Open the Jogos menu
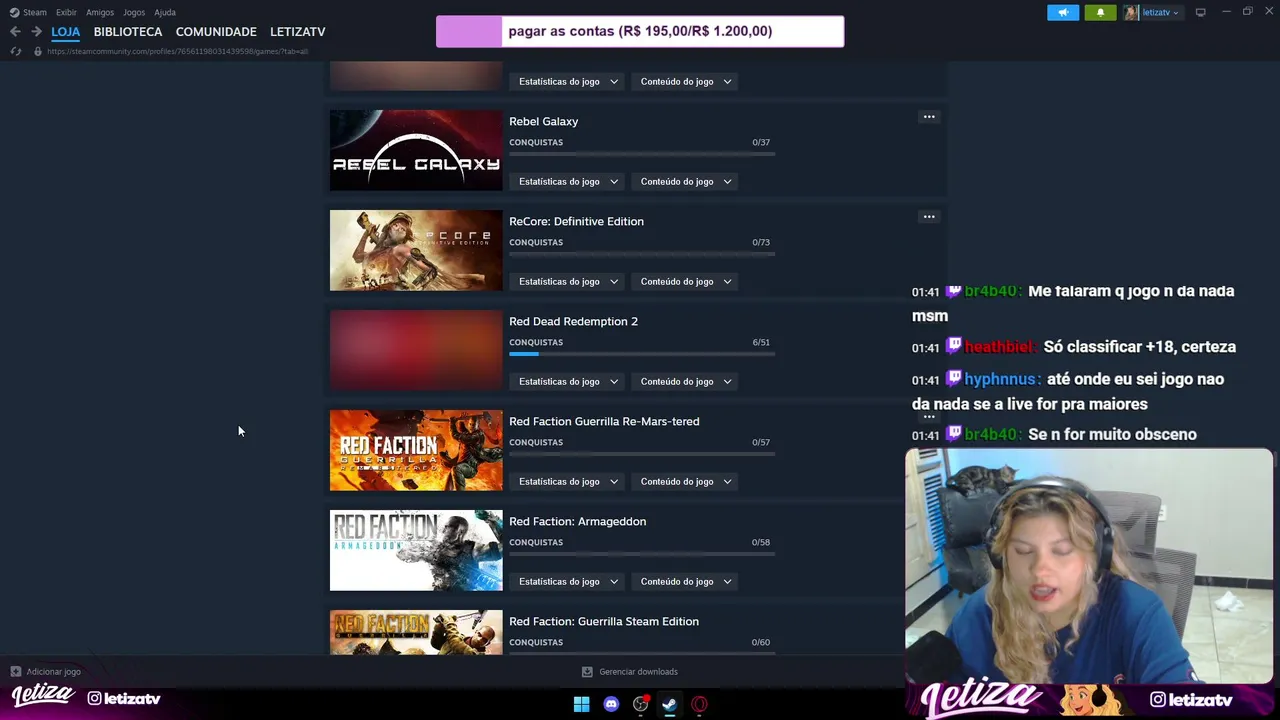This screenshot has width=1280, height=720. click(x=134, y=12)
